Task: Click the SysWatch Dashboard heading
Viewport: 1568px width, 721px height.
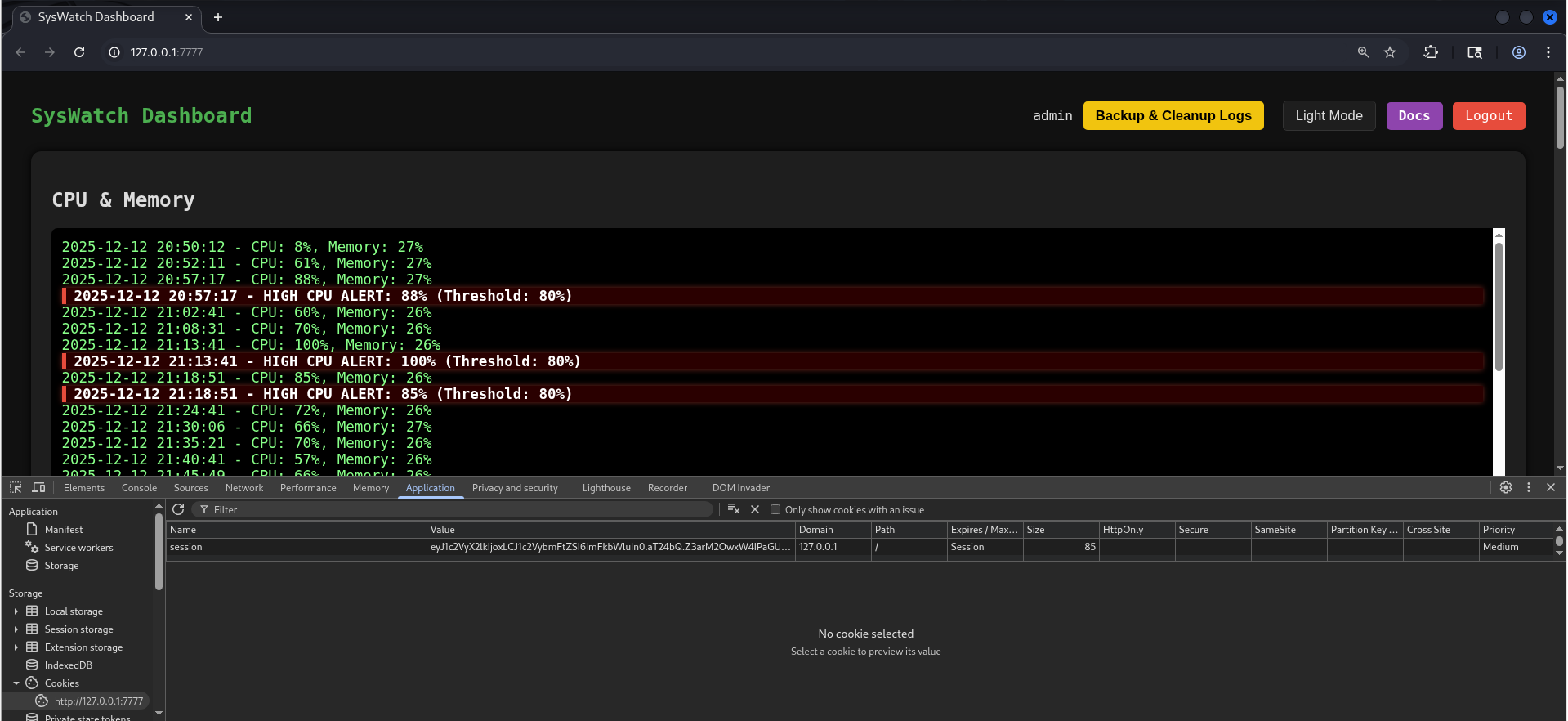Action: pyautogui.click(x=141, y=116)
